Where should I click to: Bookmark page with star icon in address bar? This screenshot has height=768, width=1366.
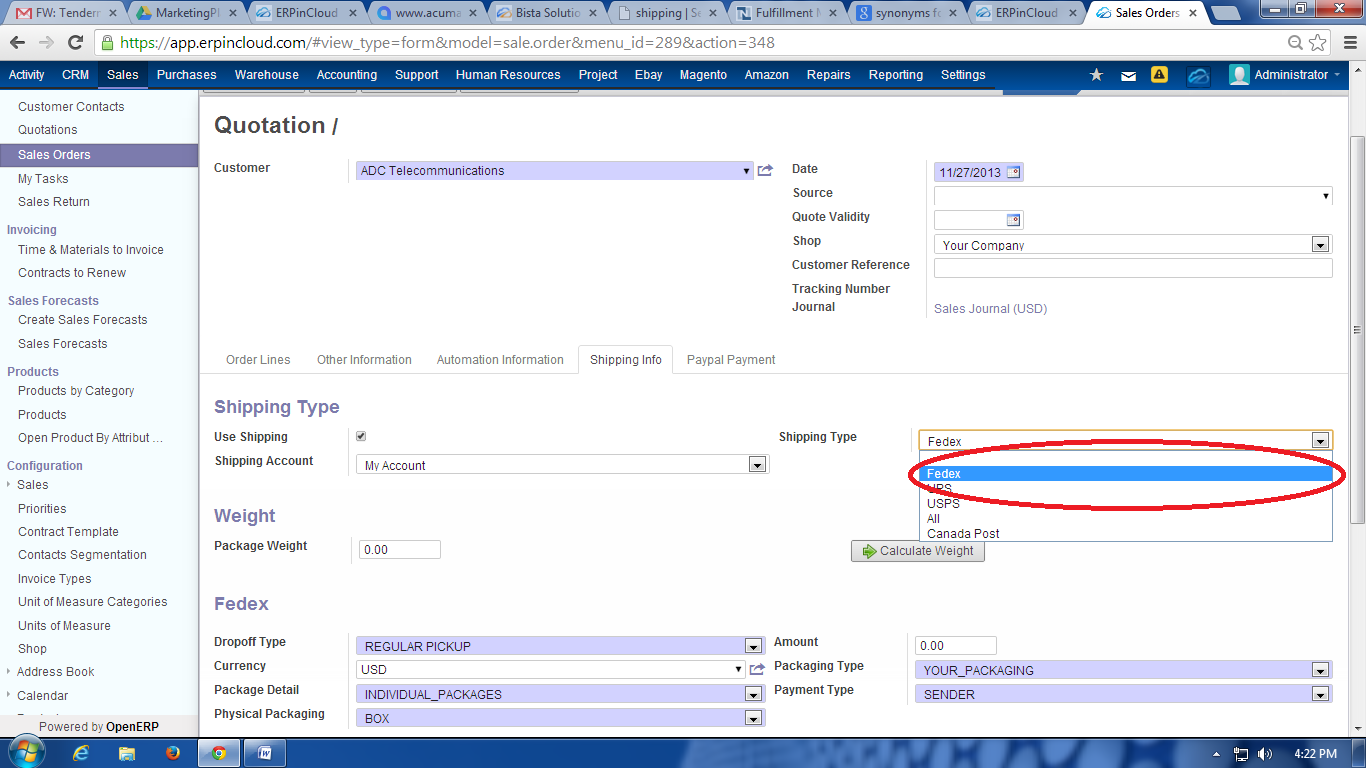(x=1318, y=43)
